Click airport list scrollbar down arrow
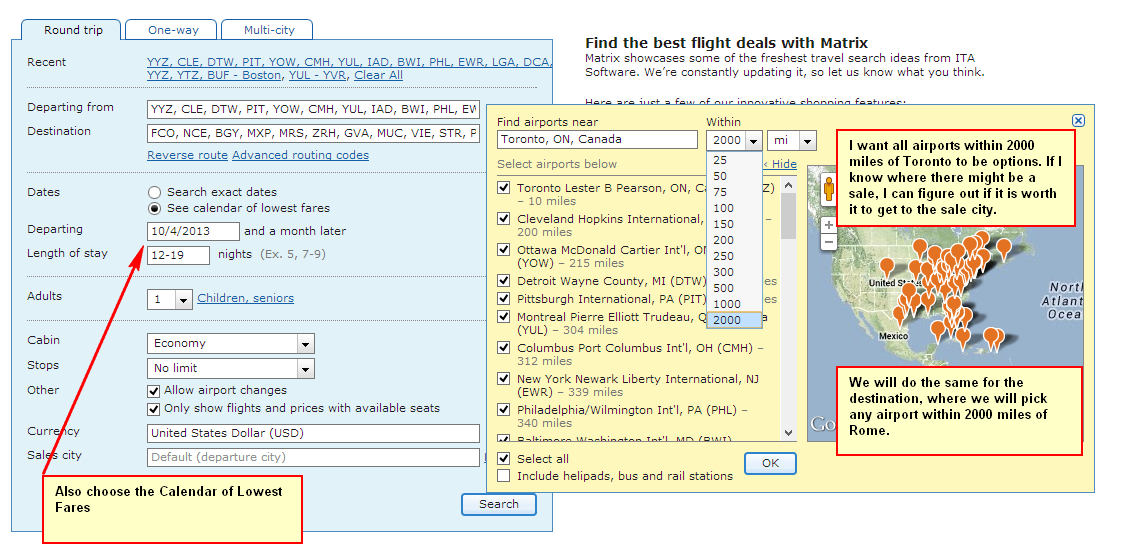Image resolution: width=1141 pixels, height=553 pixels. click(x=787, y=433)
